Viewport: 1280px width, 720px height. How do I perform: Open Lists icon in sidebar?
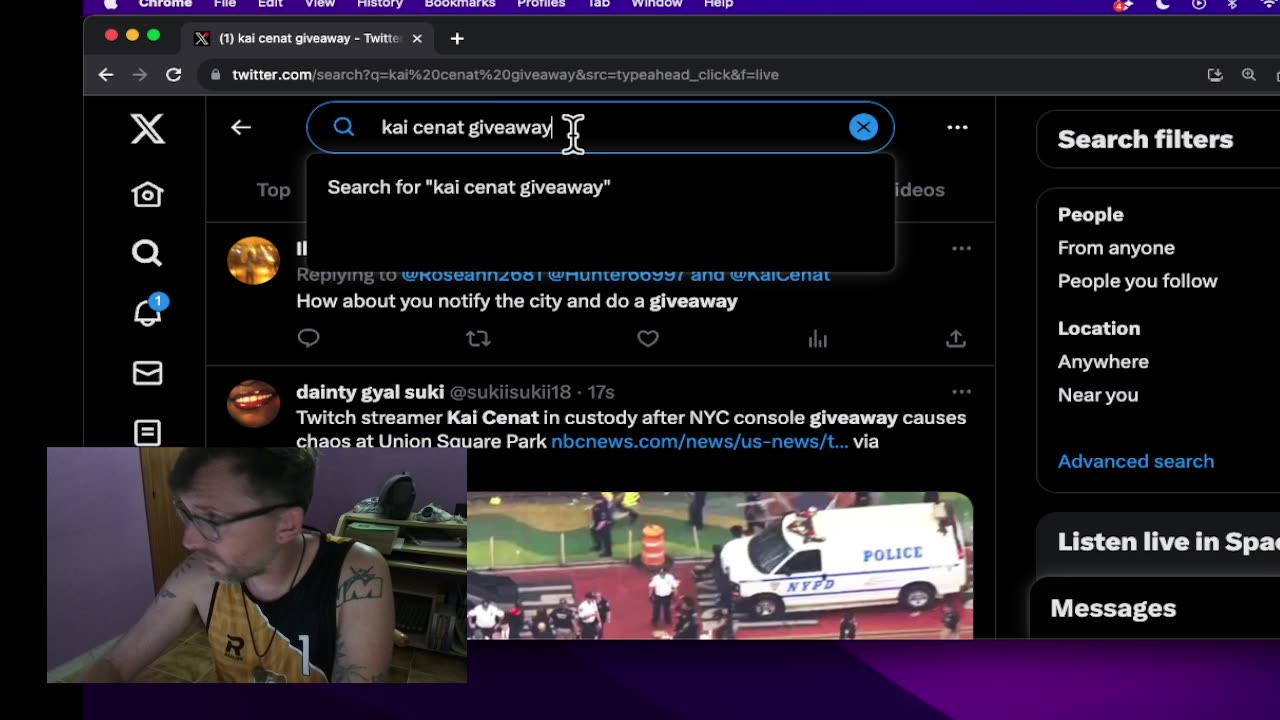pyautogui.click(x=147, y=432)
